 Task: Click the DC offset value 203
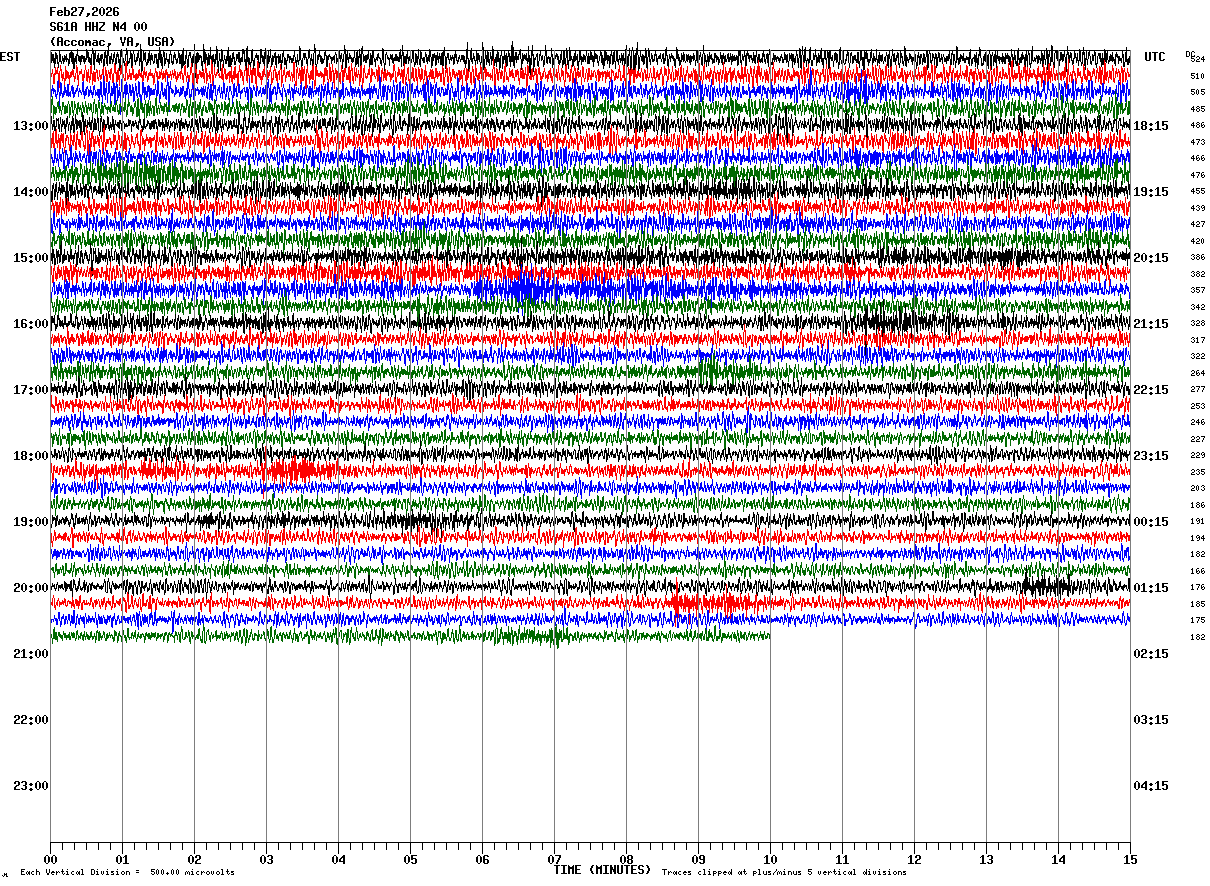(1198, 489)
